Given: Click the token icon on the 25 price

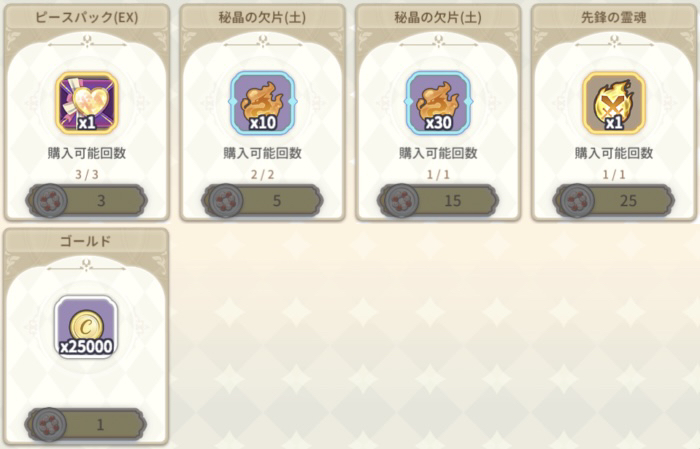Looking at the screenshot, I should point(577,200).
